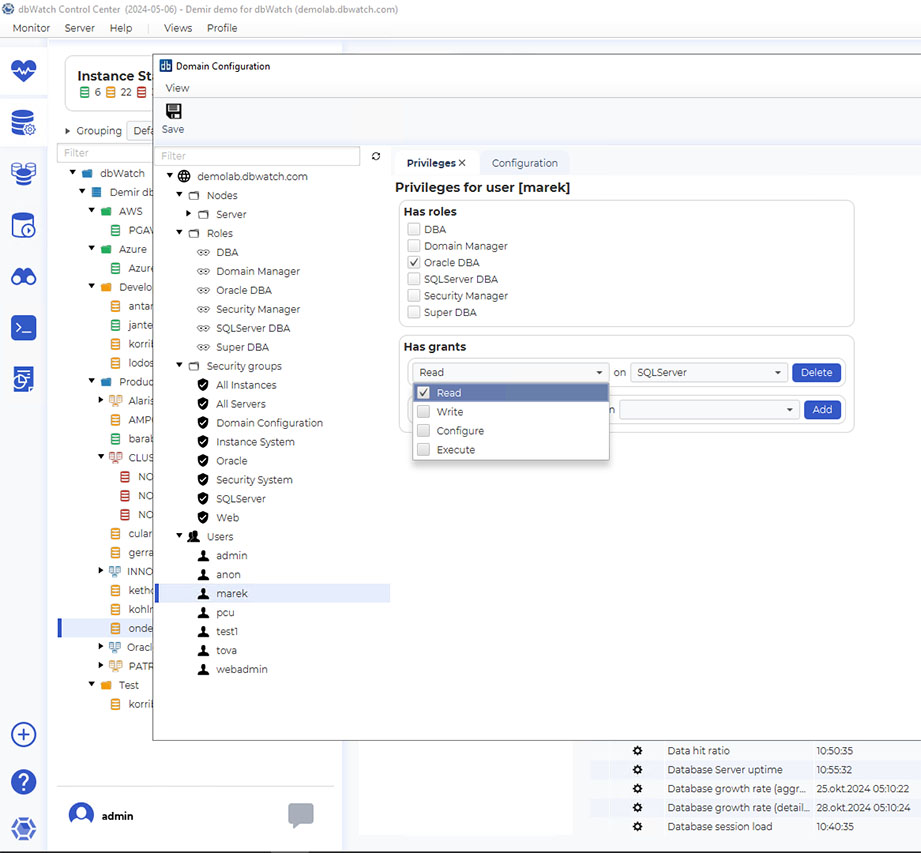Viewport: 921px width, 853px height.
Task: Collapse the Roles tree node
Action: pyautogui.click(x=180, y=233)
